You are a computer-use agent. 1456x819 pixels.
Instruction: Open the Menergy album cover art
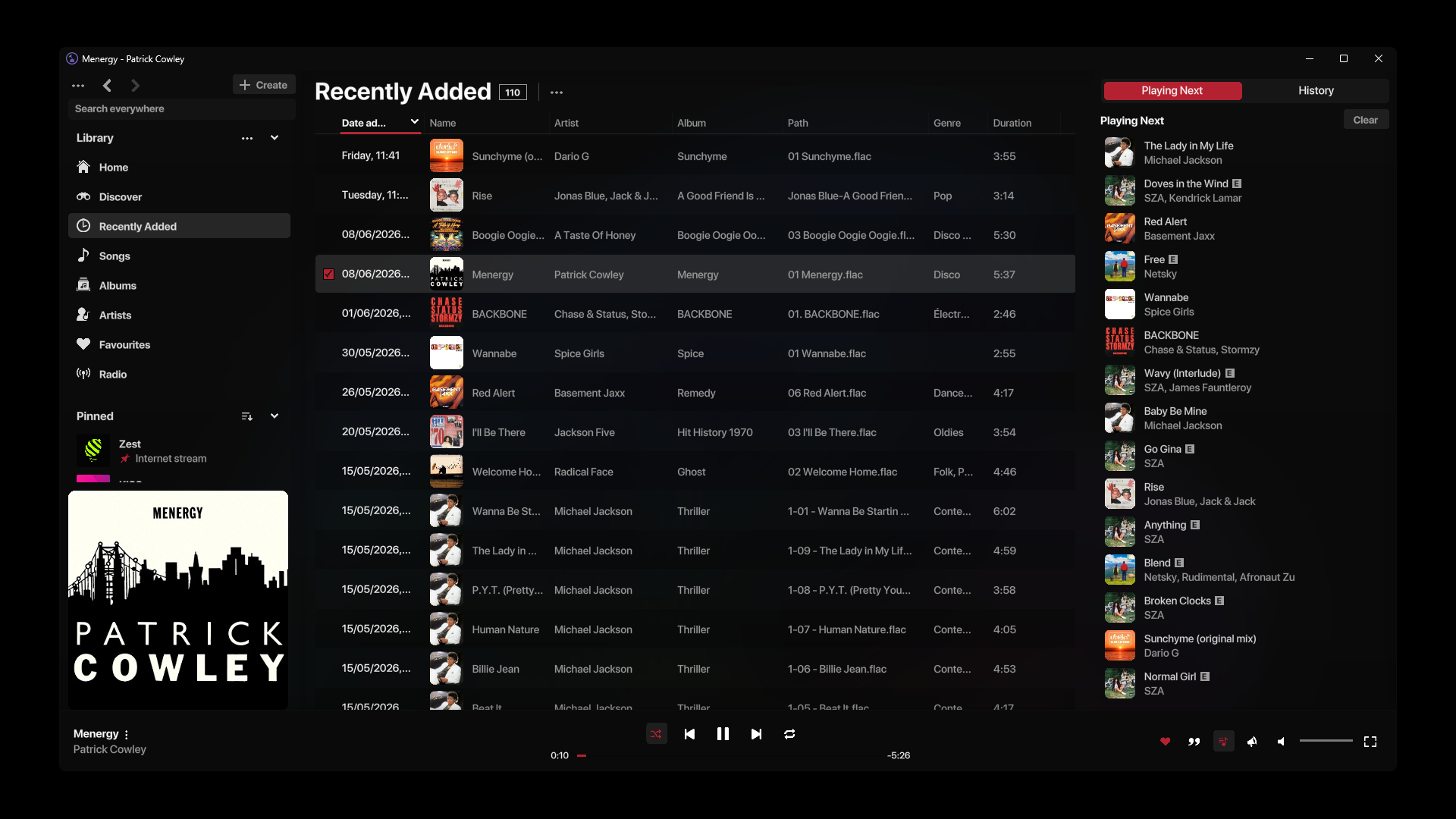tap(178, 600)
